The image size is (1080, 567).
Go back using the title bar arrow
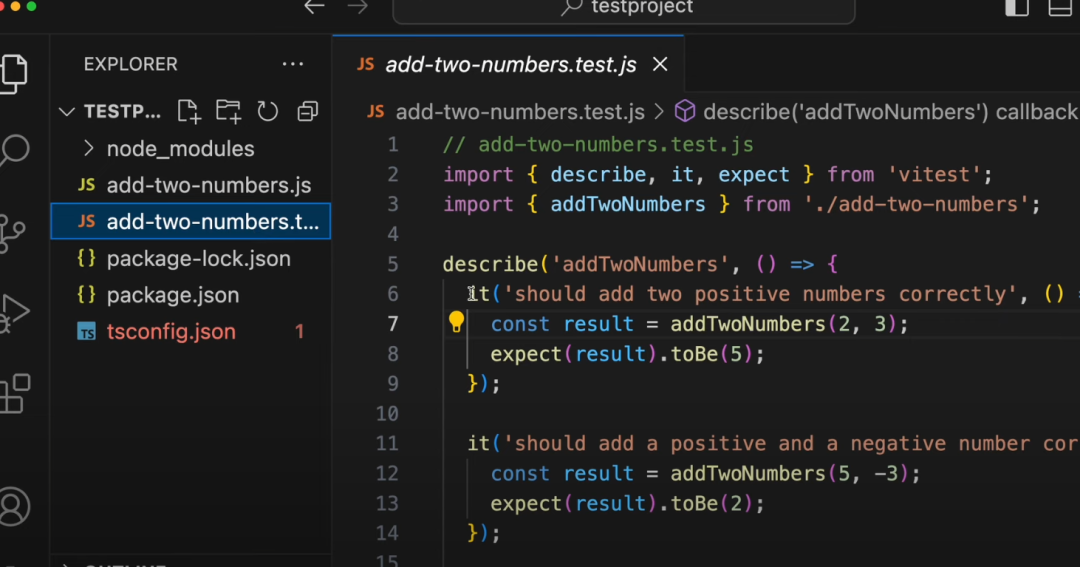point(314,7)
